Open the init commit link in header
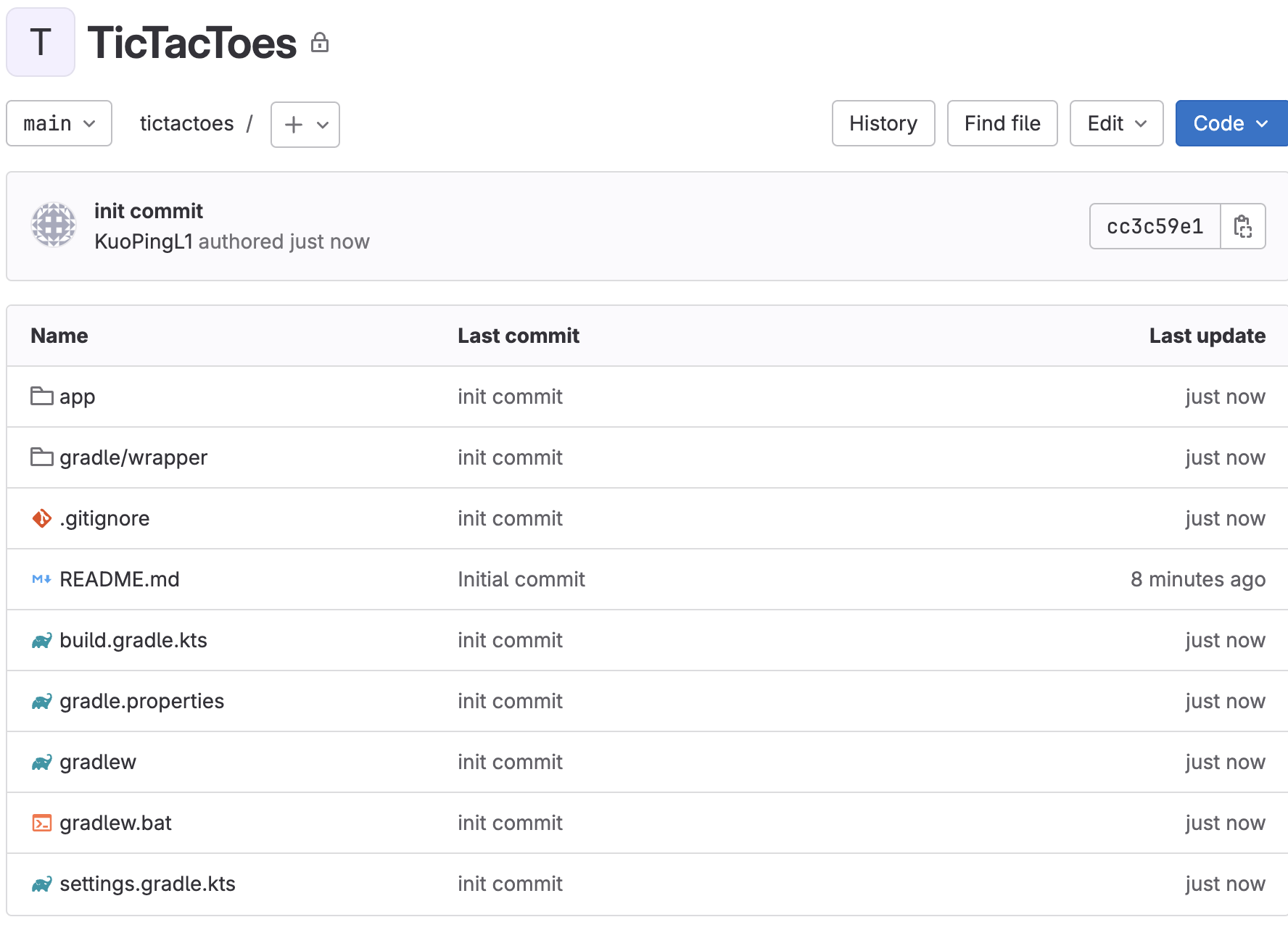Image resolution: width=1288 pixels, height=938 pixels. point(149,211)
